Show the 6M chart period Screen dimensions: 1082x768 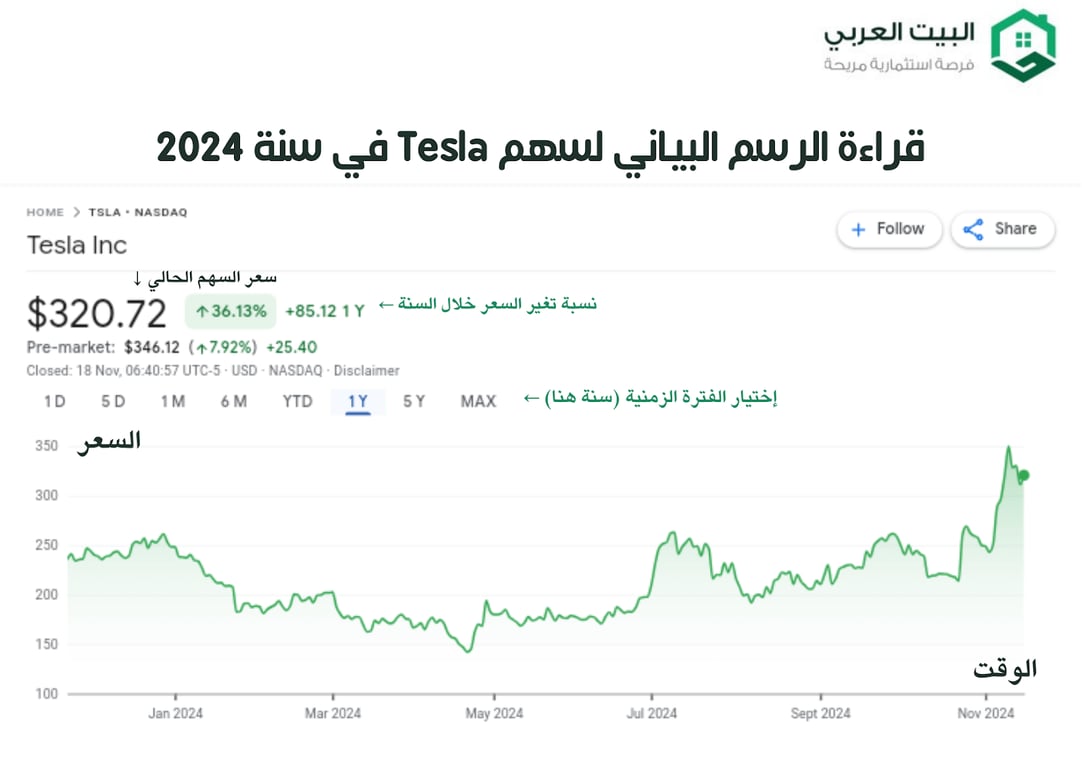tap(234, 401)
